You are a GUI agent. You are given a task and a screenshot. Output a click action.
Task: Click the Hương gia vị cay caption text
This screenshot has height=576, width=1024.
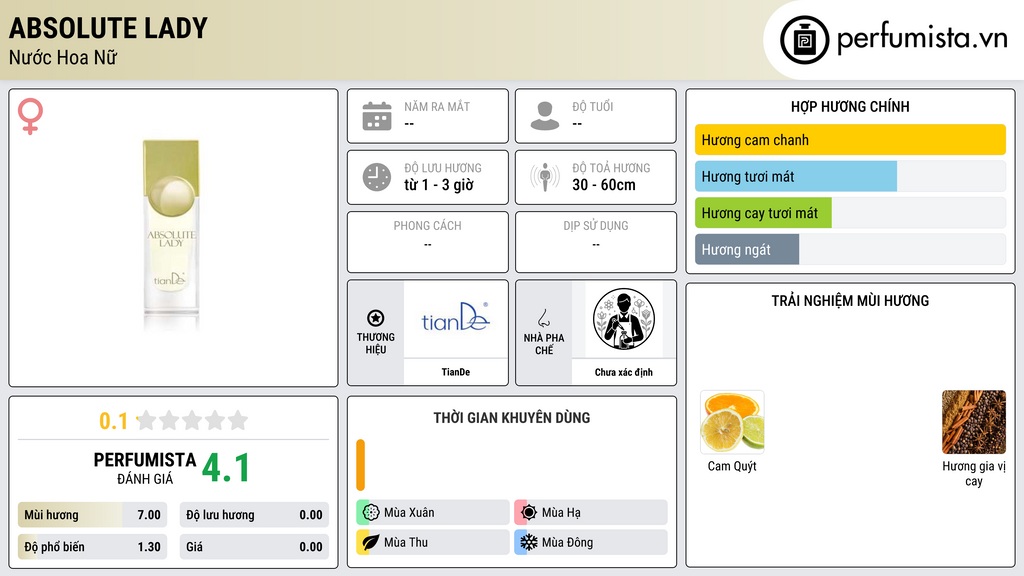pos(974,473)
